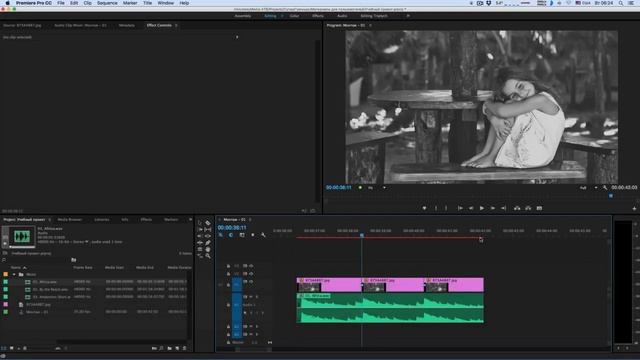Viewport: 640px width, 360px height.
Task: Open workspace overflow chevron menu
Action: click(x=408, y=16)
